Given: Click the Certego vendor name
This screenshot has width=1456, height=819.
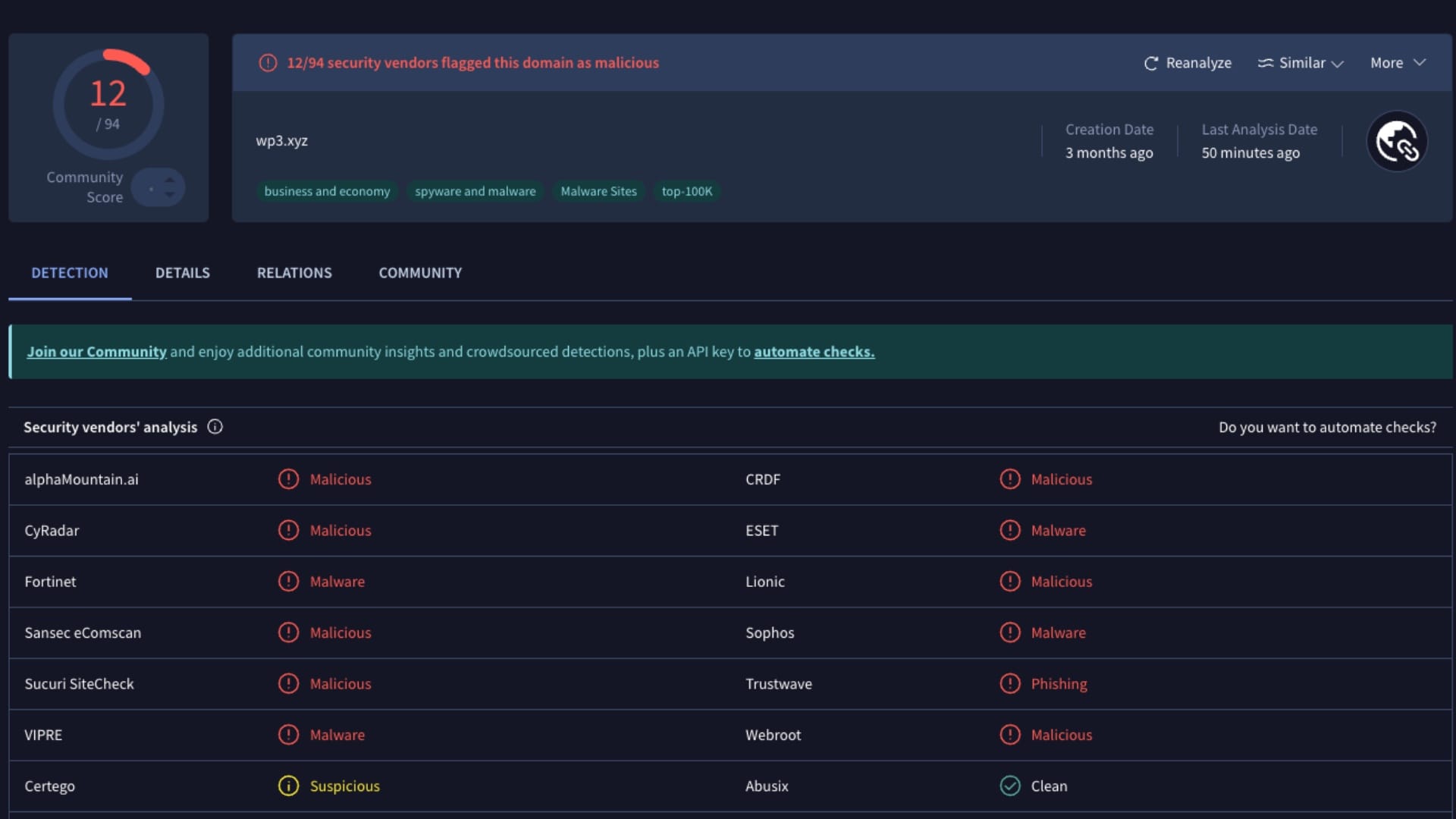Looking at the screenshot, I should click(49, 786).
